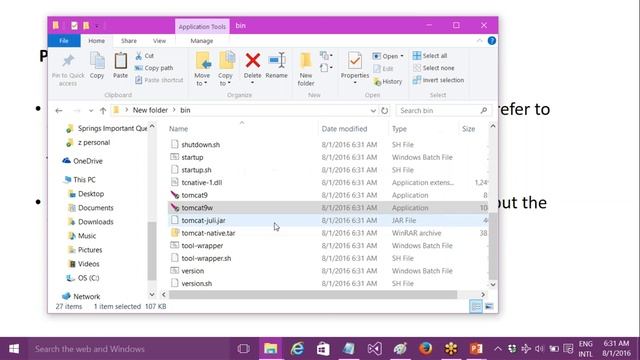640x360 pixels.
Task: Switch to large icons view layout
Action: [489, 306]
